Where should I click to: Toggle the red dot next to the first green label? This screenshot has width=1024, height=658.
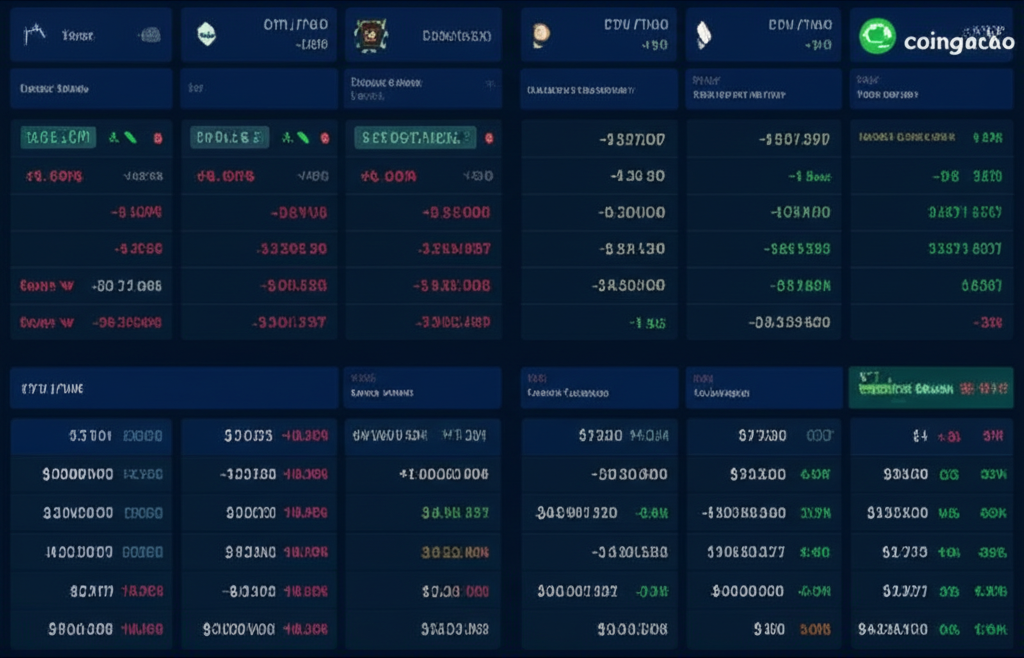tap(157, 138)
